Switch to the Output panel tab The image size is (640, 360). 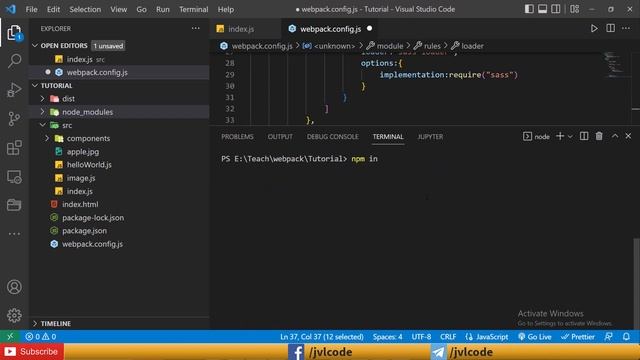click(280, 137)
